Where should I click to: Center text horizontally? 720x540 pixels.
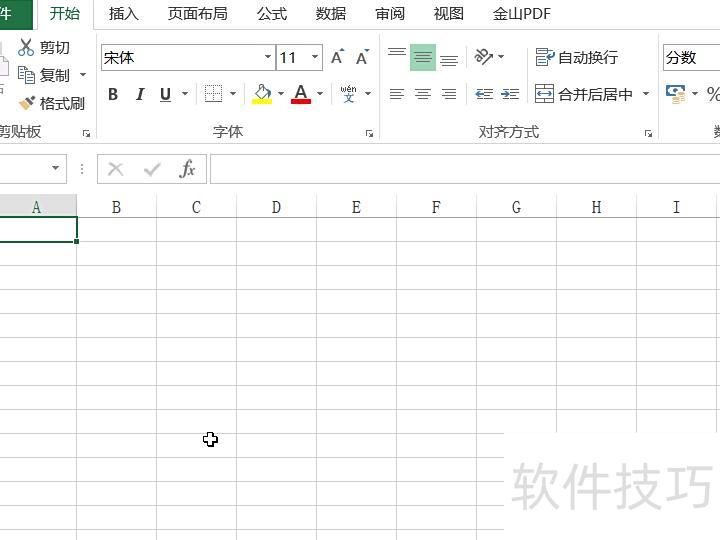423,94
